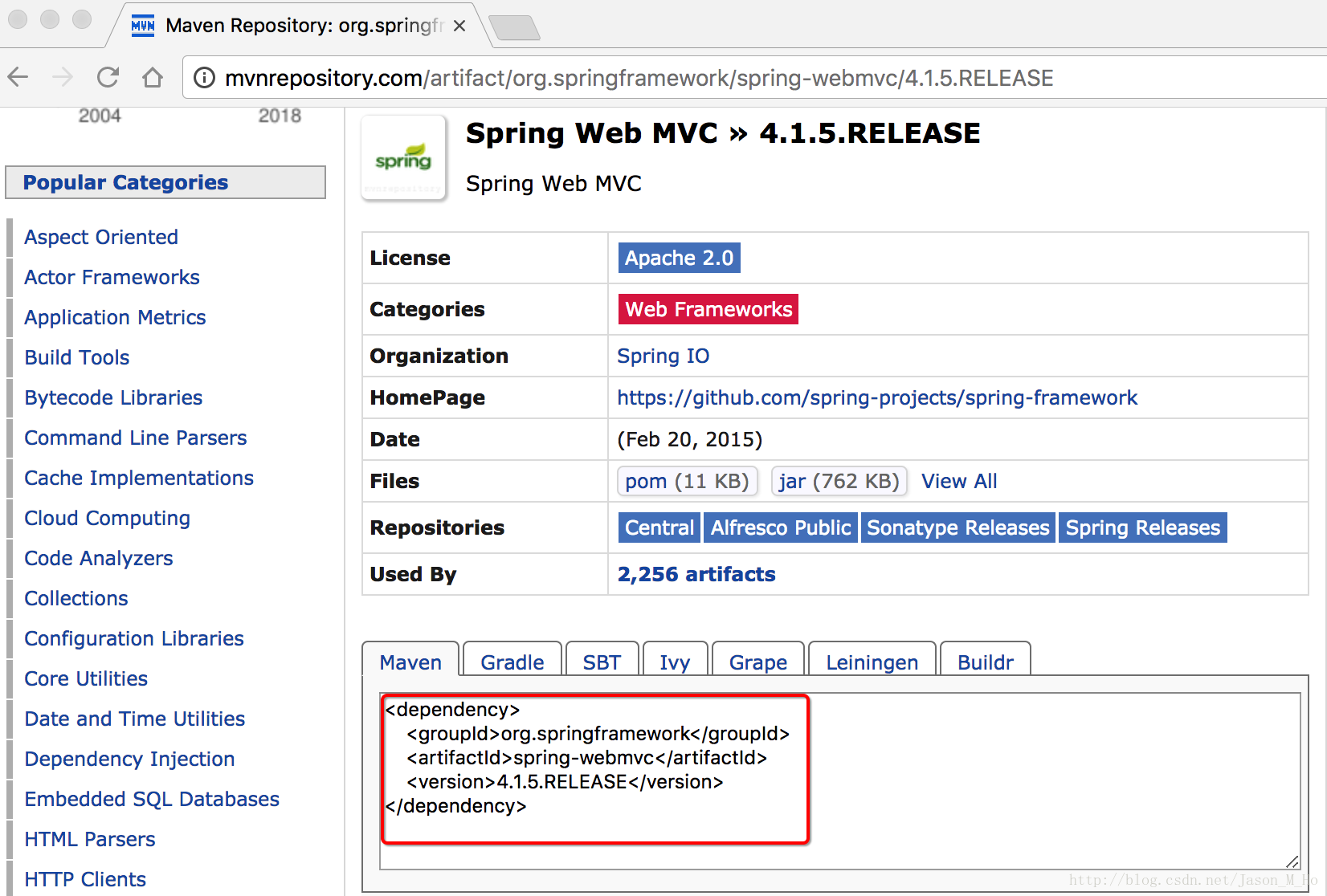
Task: Click inside the Maven dependency snippet textarea
Action: [839, 781]
